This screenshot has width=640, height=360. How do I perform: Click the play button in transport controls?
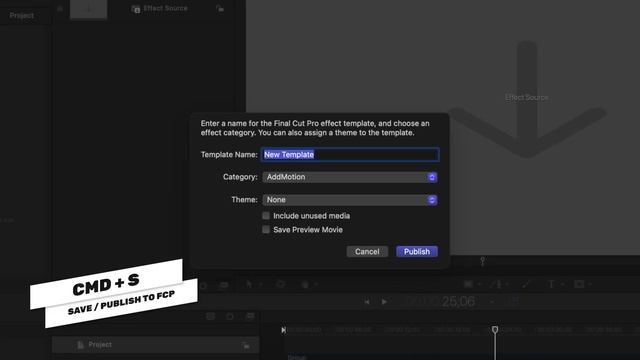pyautogui.click(x=384, y=302)
